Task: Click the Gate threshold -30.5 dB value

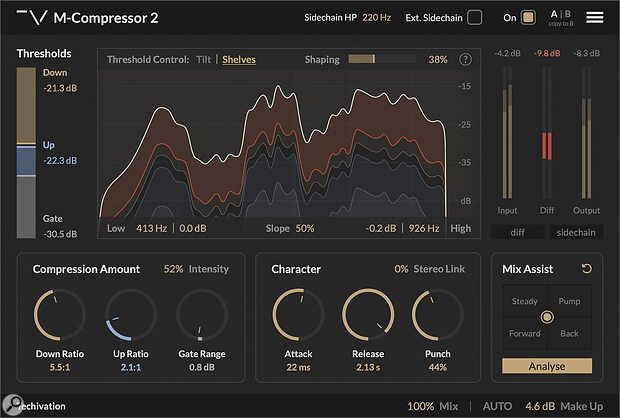Action: (60, 234)
